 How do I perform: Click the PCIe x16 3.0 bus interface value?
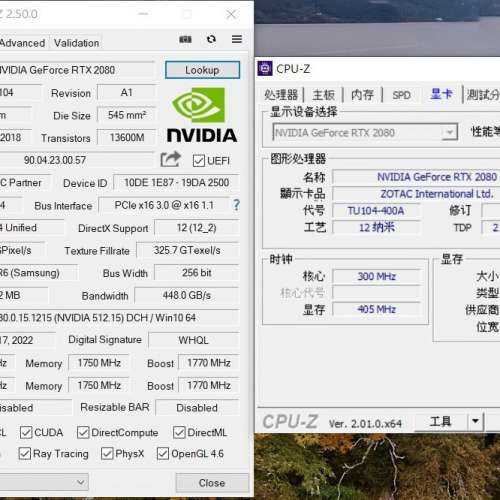(x=164, y=205)
